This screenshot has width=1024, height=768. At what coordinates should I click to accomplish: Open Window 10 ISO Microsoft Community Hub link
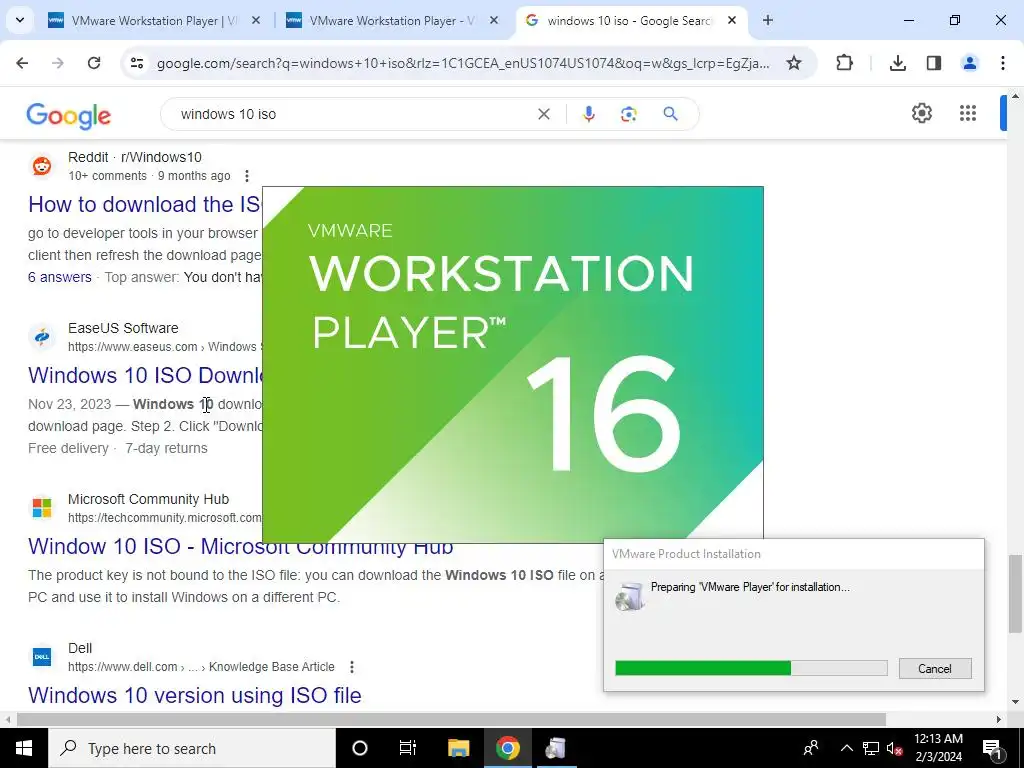tap(240, 547)
